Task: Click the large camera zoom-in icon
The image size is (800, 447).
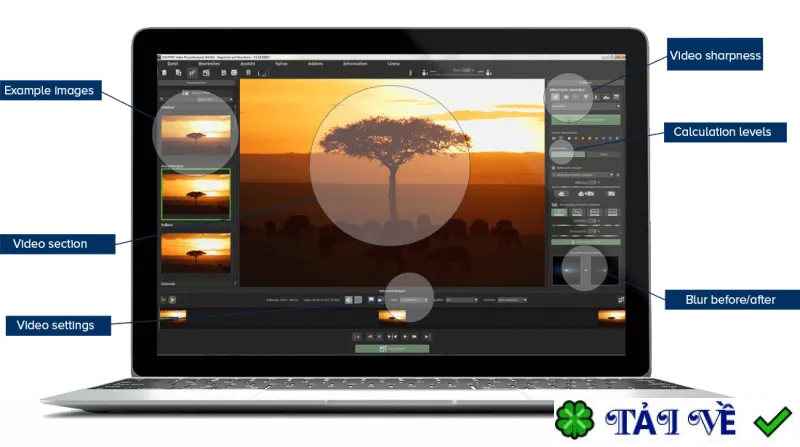Action: (x=488, y=73)
